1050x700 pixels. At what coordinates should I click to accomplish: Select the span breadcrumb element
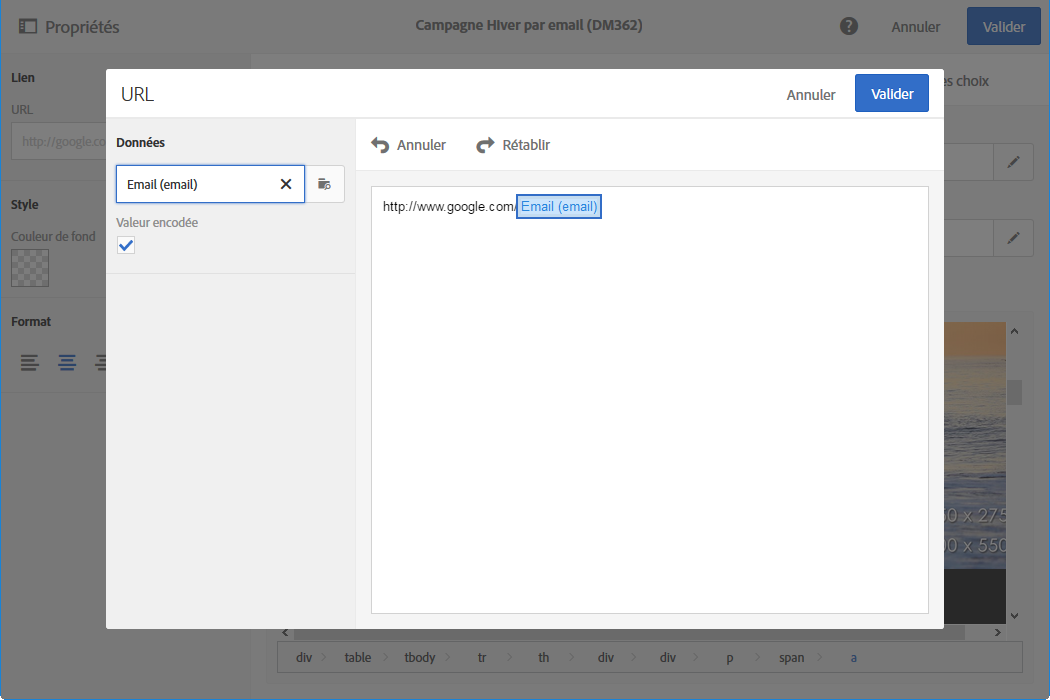(793, 657)
